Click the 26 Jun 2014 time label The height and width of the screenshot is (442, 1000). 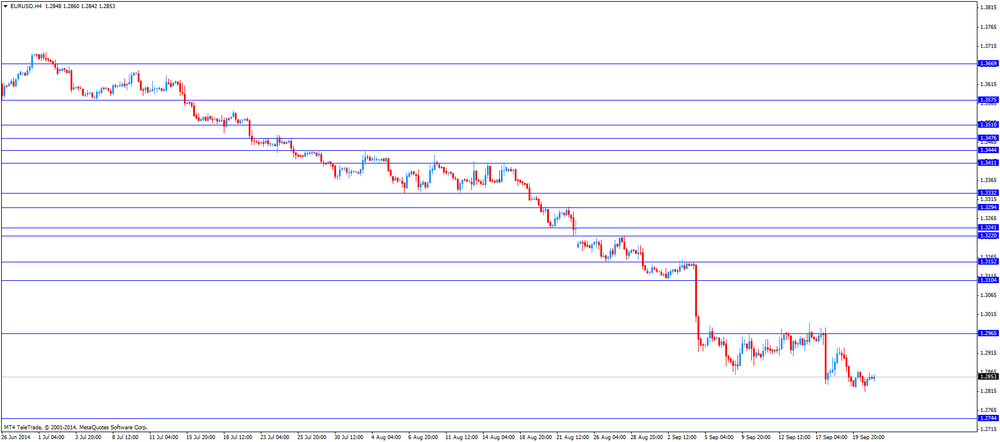(x=16, y=438)
